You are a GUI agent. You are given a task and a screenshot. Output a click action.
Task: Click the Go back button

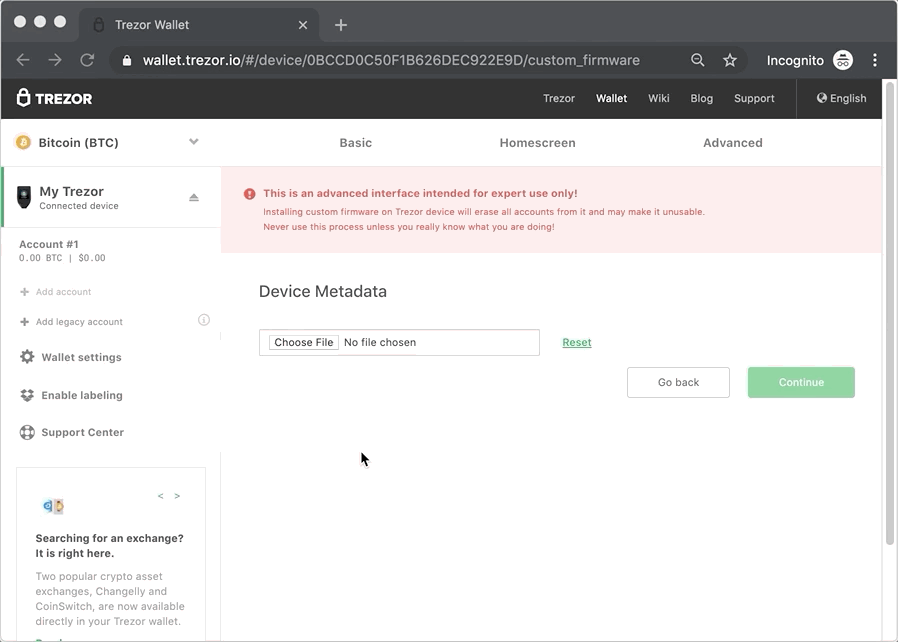pyautogui.click(x=678, y=382)
